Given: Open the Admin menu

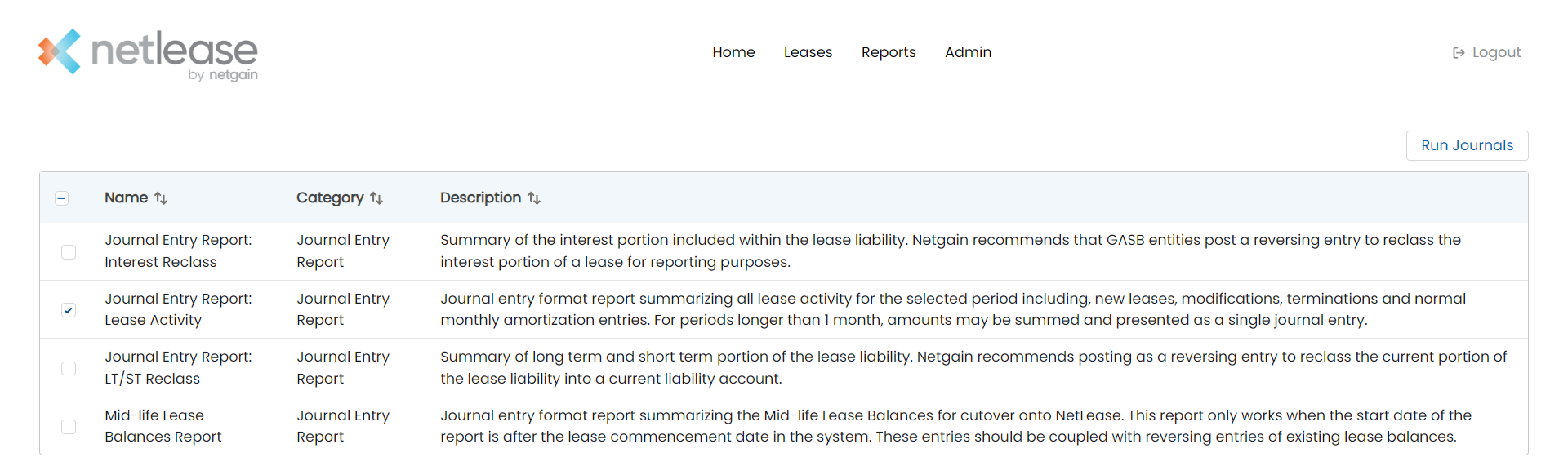Looking at the screenshot, I should click(968, 52).
